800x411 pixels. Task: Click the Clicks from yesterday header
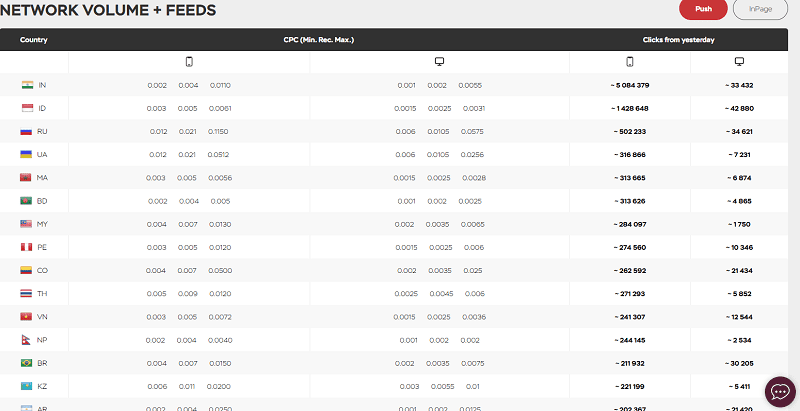pyautogui.click(x=678, y=40)
